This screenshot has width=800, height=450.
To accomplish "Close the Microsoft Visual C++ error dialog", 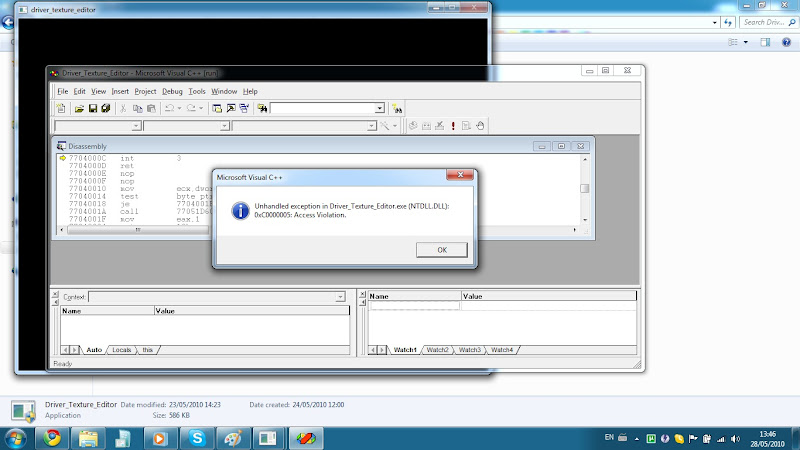I will (460, 175).
